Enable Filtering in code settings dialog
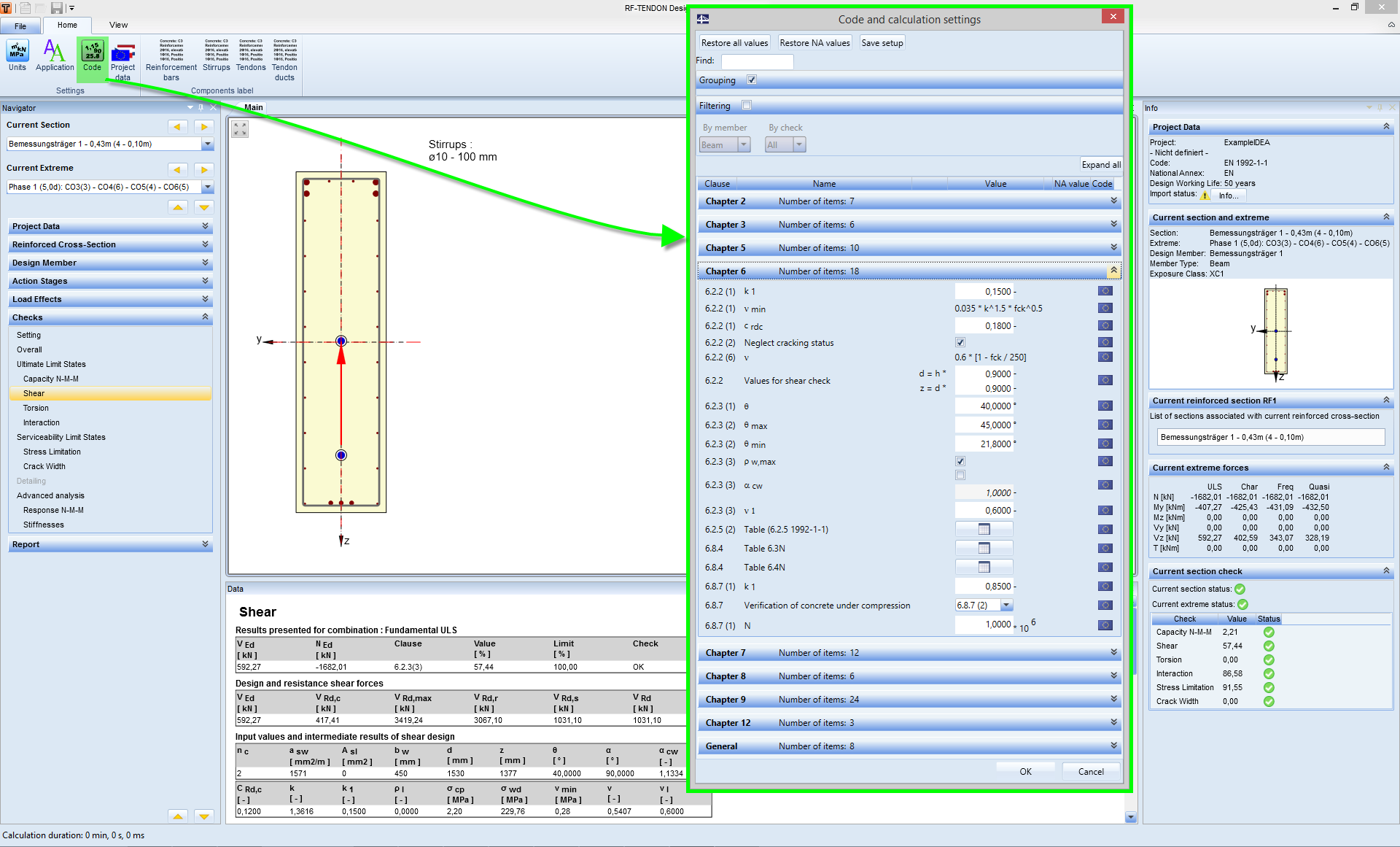 pos(747,105)
